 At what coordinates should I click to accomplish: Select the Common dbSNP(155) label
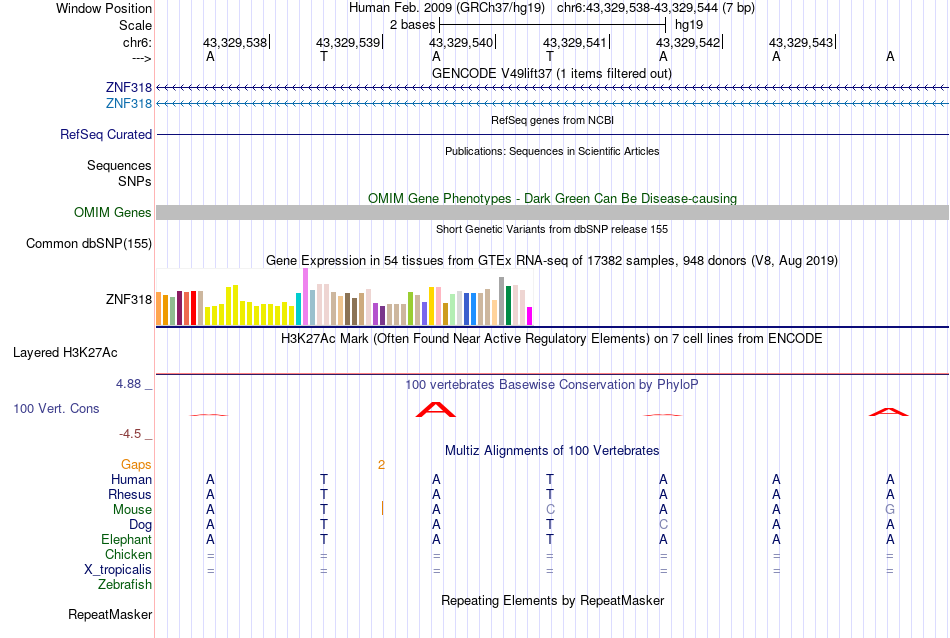point(89,244)
